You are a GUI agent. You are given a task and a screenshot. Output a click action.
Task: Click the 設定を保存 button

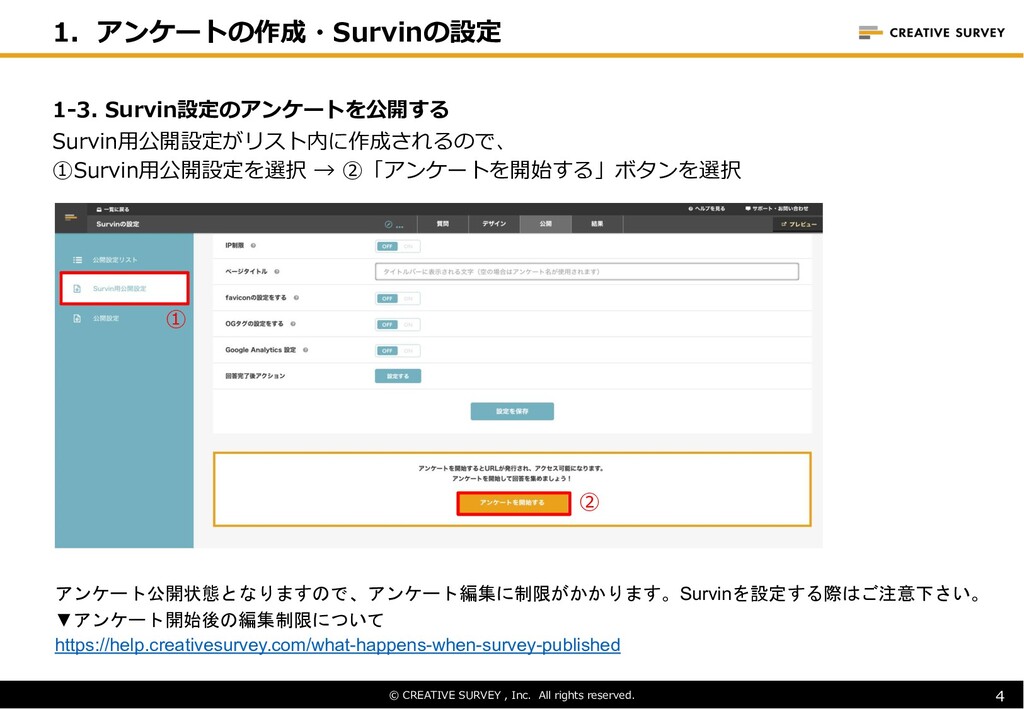[x=512, y=411]
